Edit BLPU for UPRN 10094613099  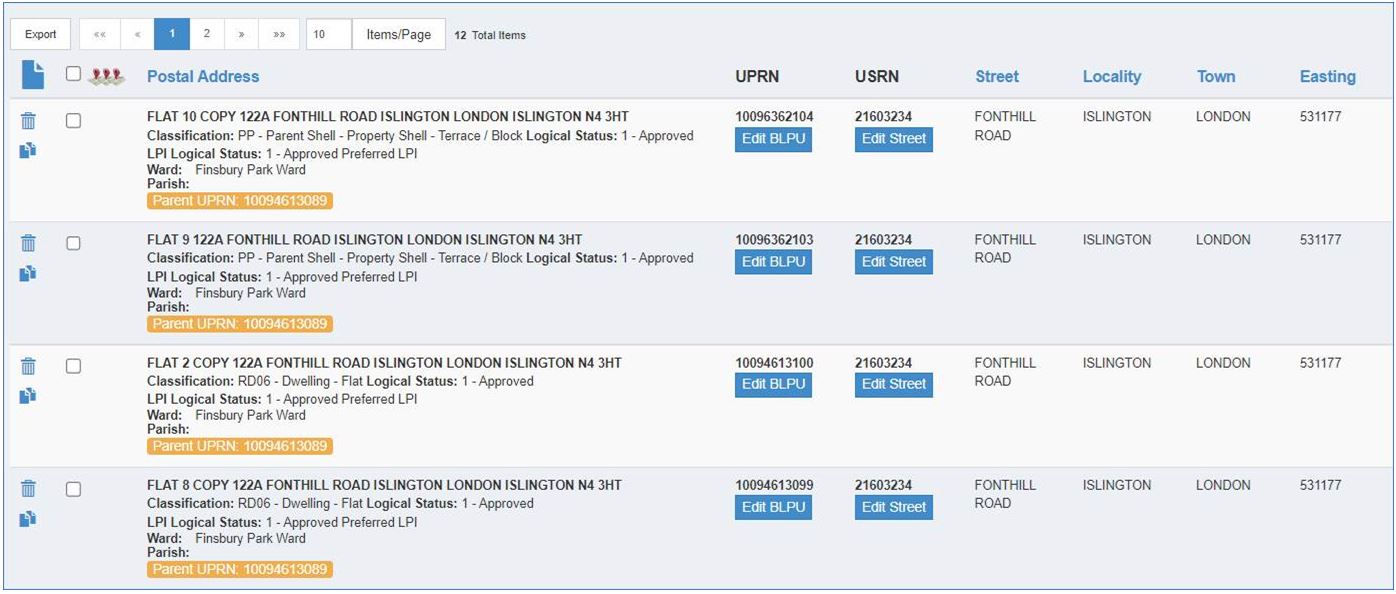pyautogui.click(x=773, y=507)
